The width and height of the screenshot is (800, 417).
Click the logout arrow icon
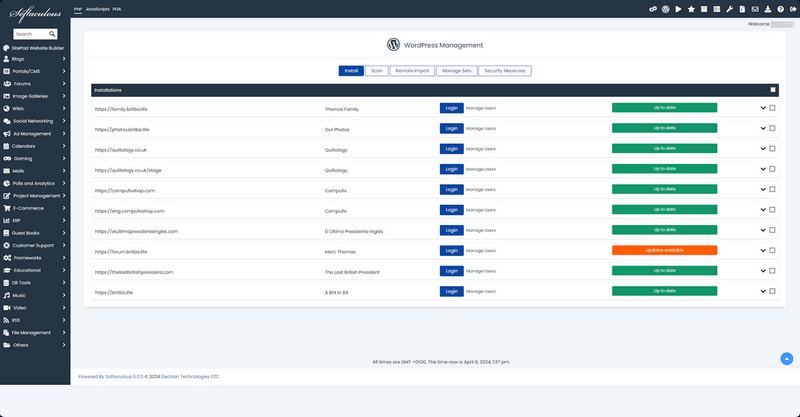pyautogui.click(x=793, y=9)
